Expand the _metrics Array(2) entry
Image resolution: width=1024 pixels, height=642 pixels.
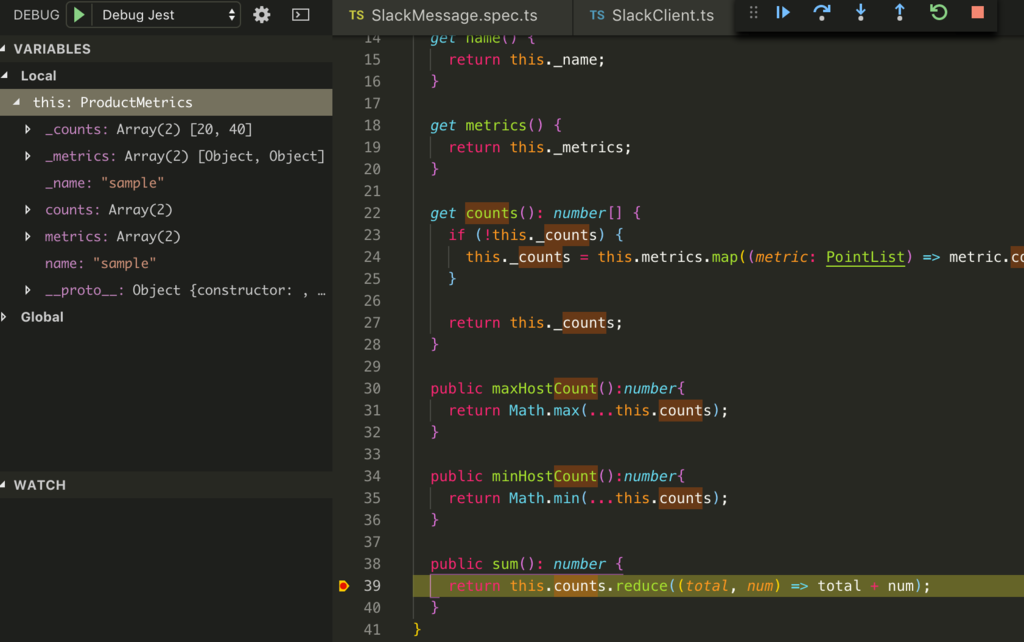pos(28,156)
